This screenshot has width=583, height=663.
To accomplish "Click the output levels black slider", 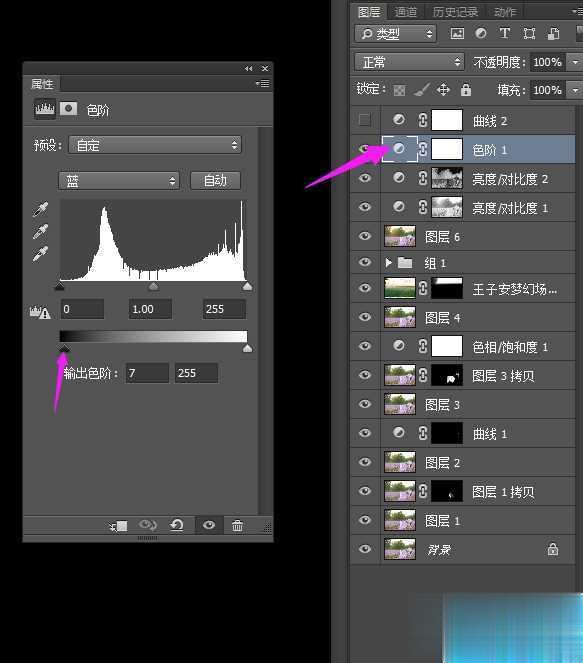I will [64, 348].
